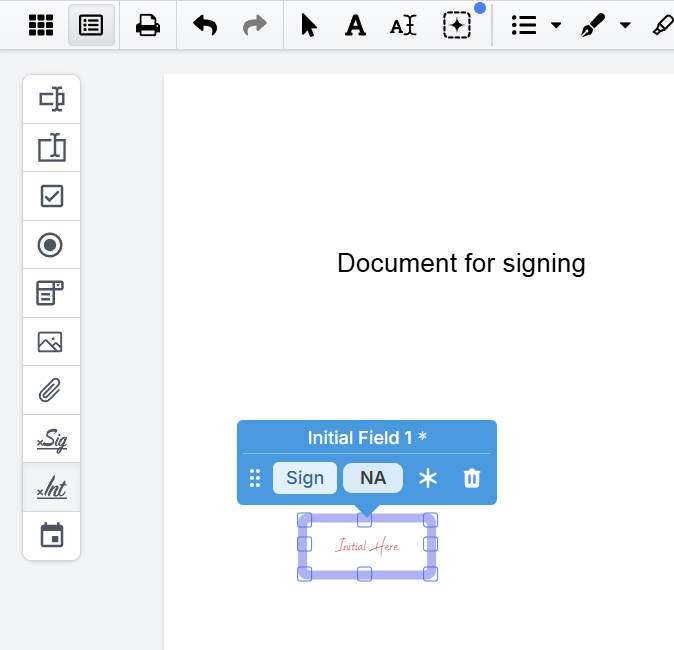The width and height of the screenshot is (674, 650).
Task: Click the drag handle dots on field popup
Action: [x=255, y=478]
